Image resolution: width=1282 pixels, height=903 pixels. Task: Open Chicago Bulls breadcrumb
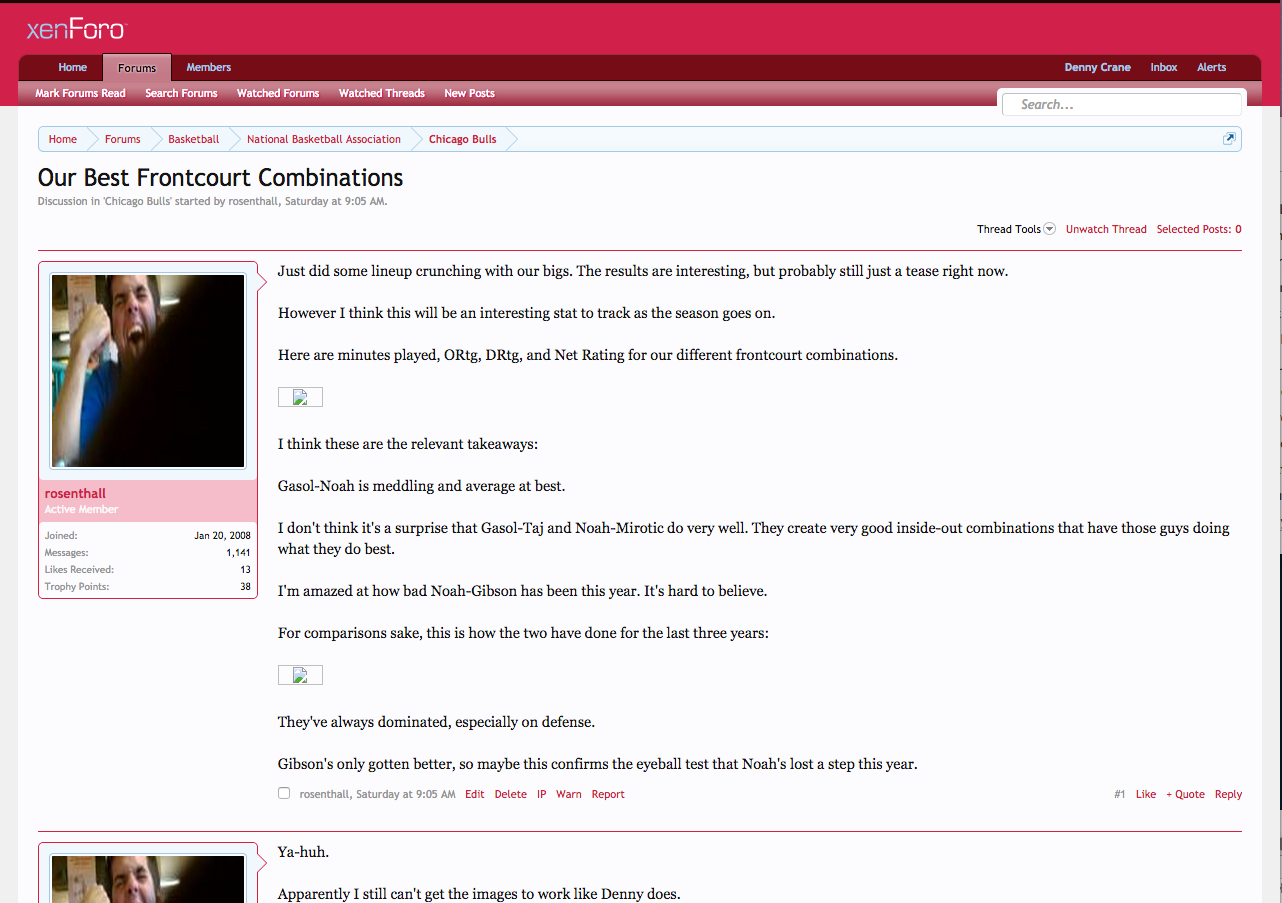(x=462, y=139)
